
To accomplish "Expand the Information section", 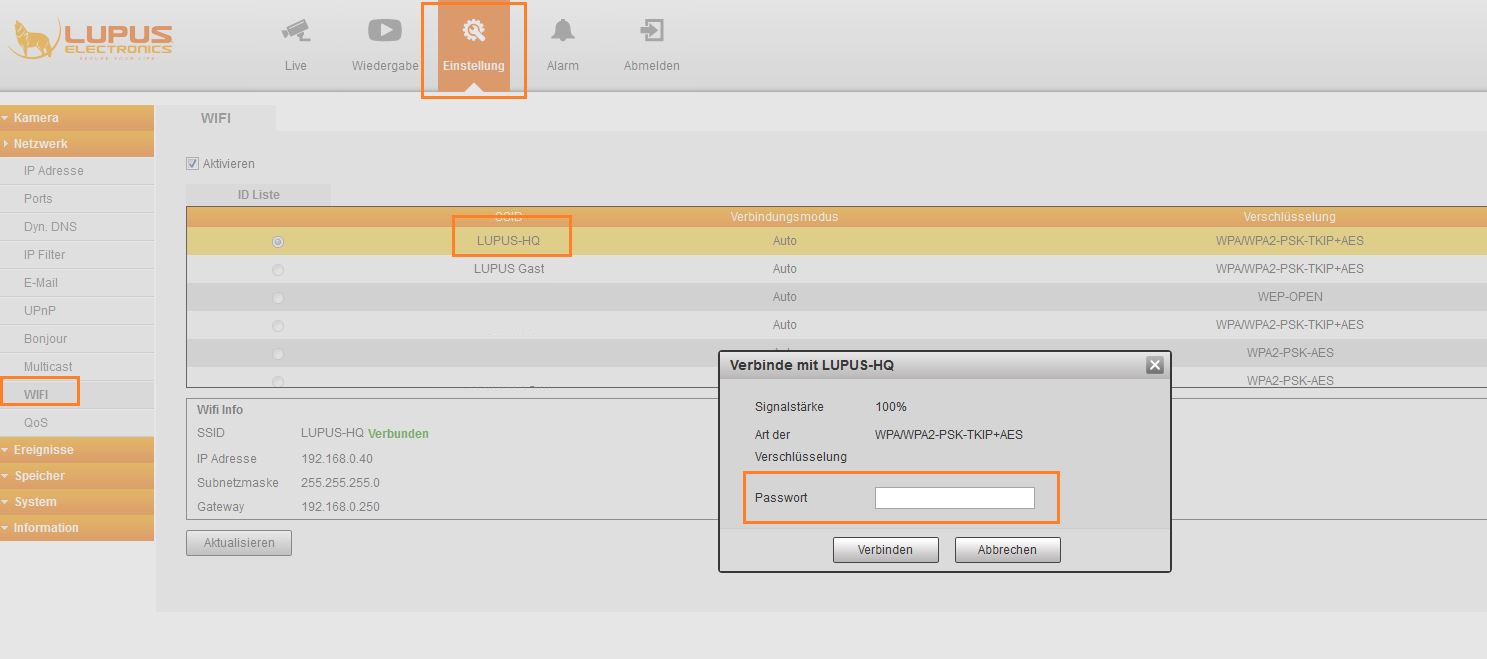I will point(77,528).
